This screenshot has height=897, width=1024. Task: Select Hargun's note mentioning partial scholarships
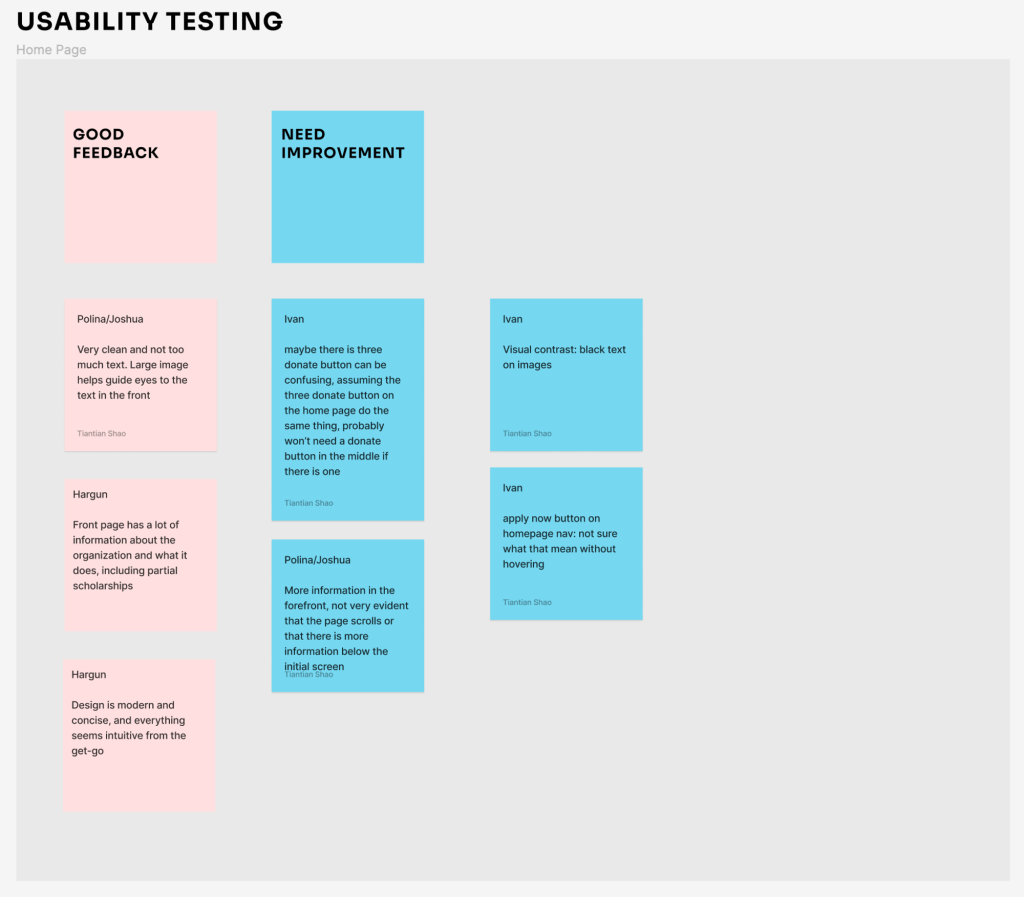[x=130, y=555]
